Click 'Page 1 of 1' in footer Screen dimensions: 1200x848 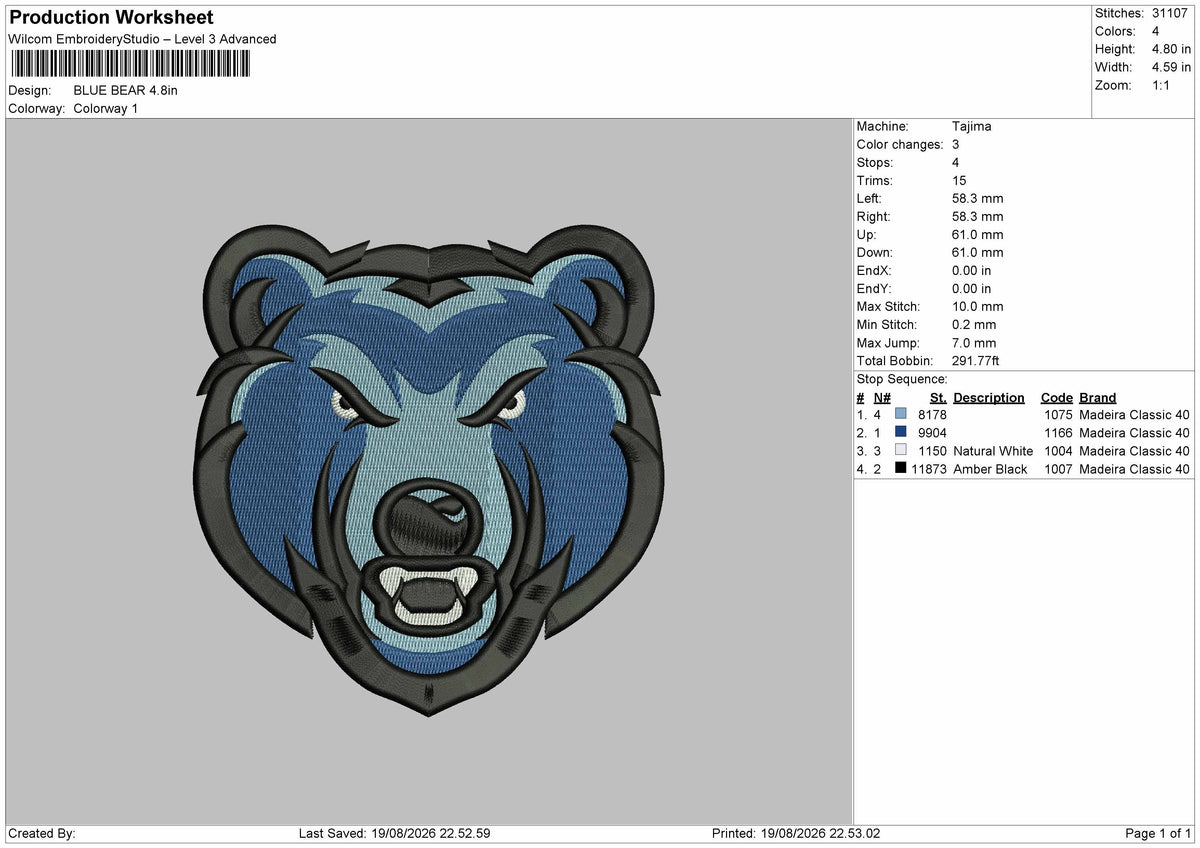click(1158, 833)
